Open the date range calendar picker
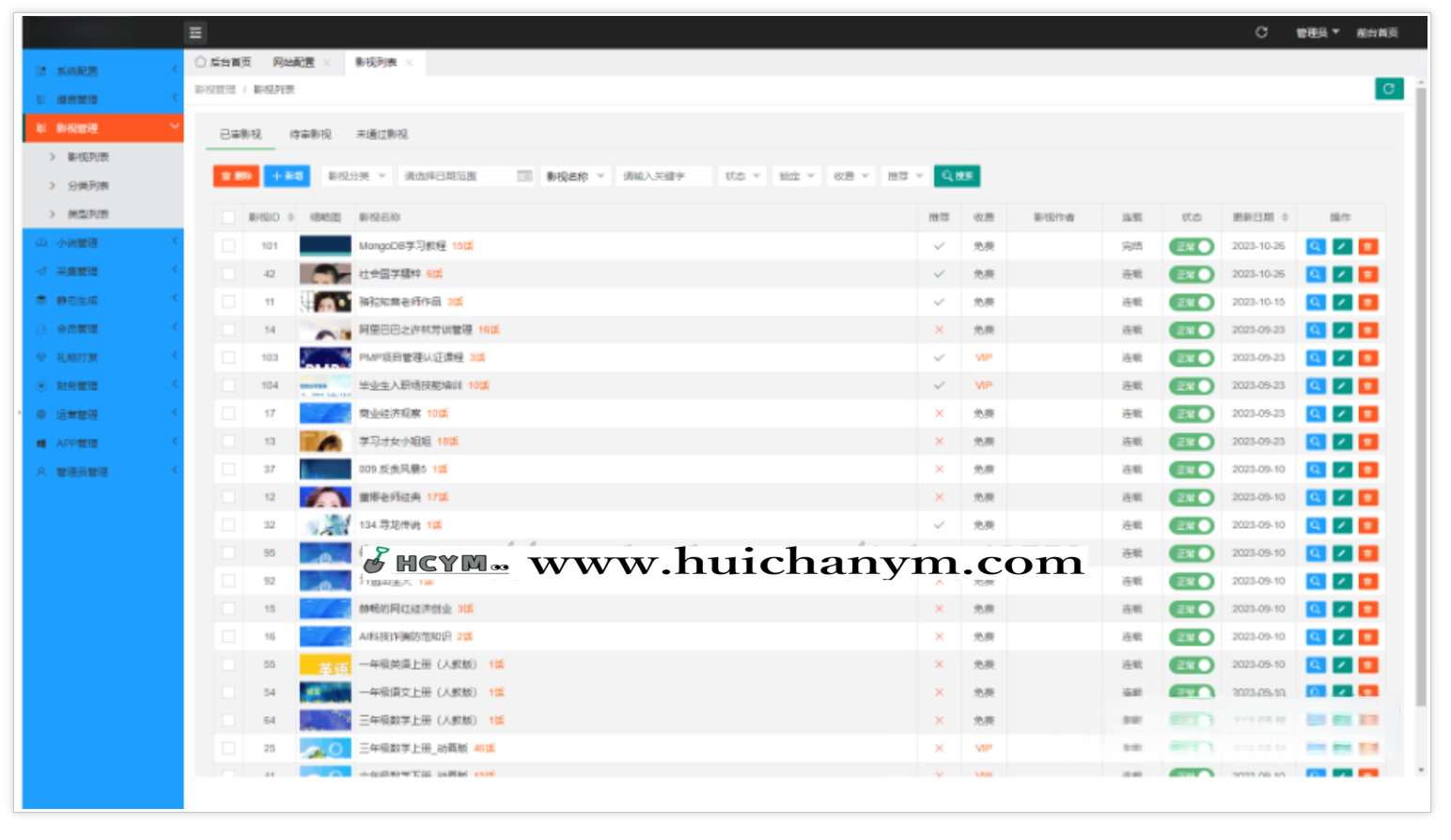This screenshot has width=1451, height=840. pos(524,176)
